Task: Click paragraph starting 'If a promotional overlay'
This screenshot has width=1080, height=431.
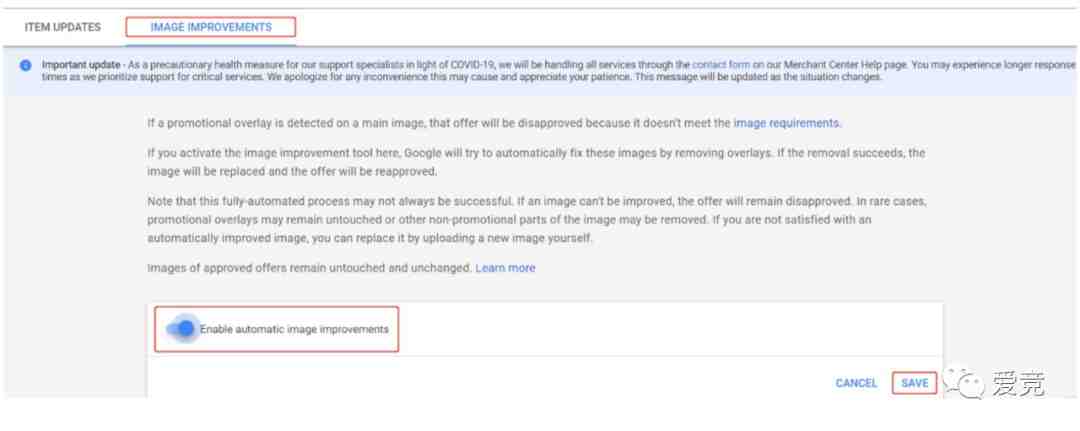Action: point(495,123)
